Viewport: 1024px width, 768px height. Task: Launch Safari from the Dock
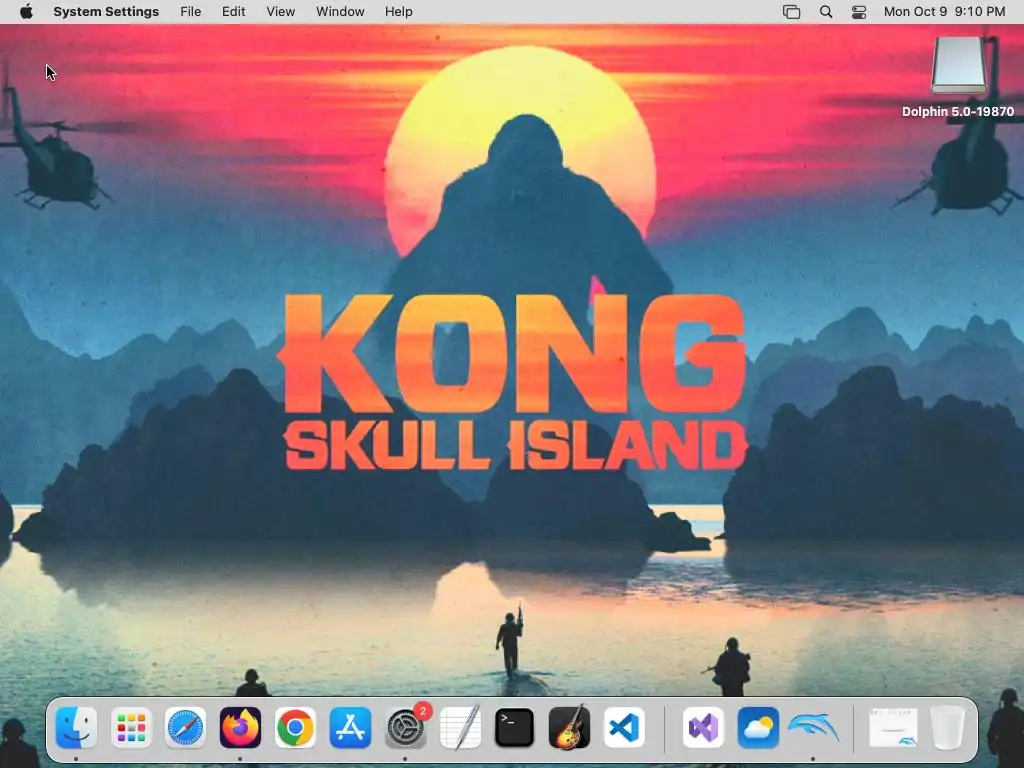coord(185,727)
